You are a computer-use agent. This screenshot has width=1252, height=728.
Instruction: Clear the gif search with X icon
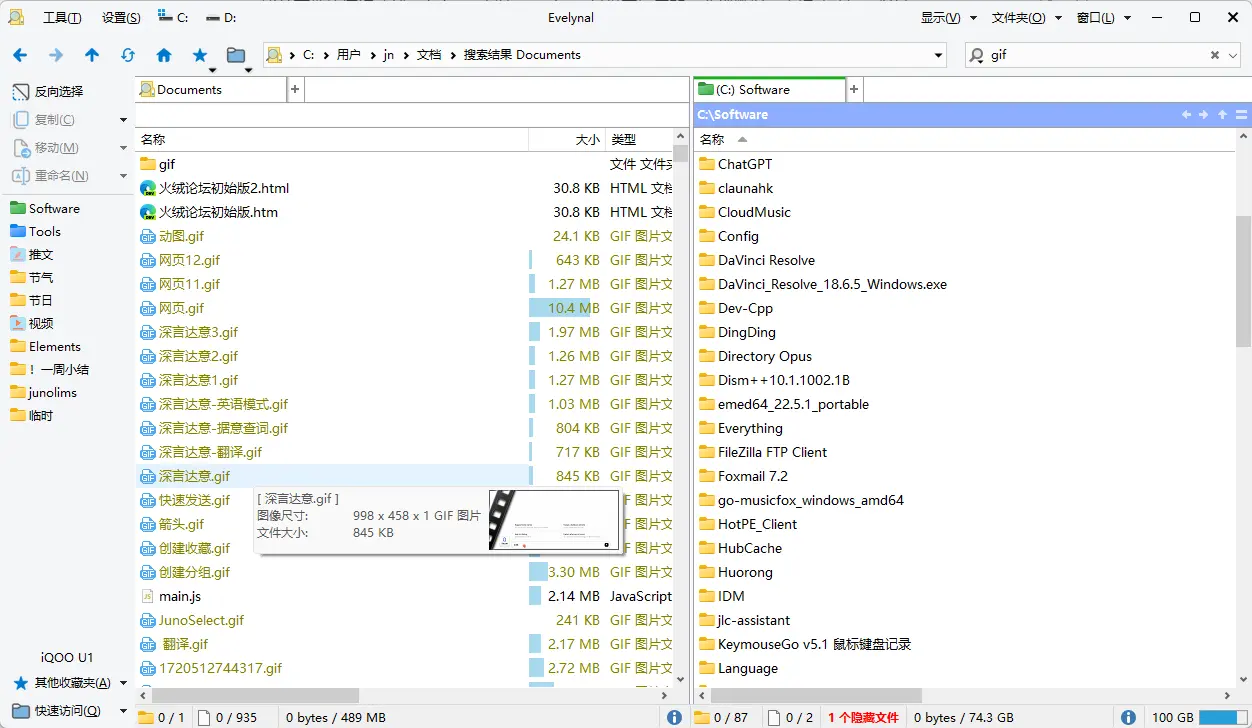(1215, 56)
